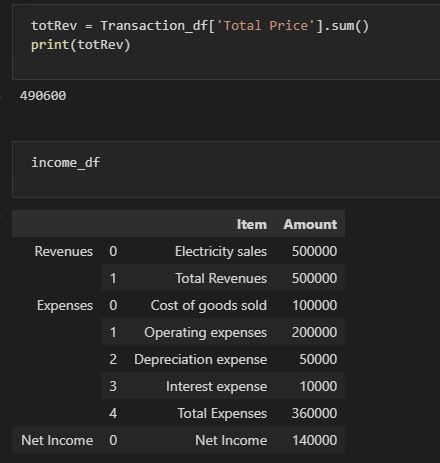Screen dimensions: 440x463
Task: Select the Net Income index label
Action: (x=57, y=440)
